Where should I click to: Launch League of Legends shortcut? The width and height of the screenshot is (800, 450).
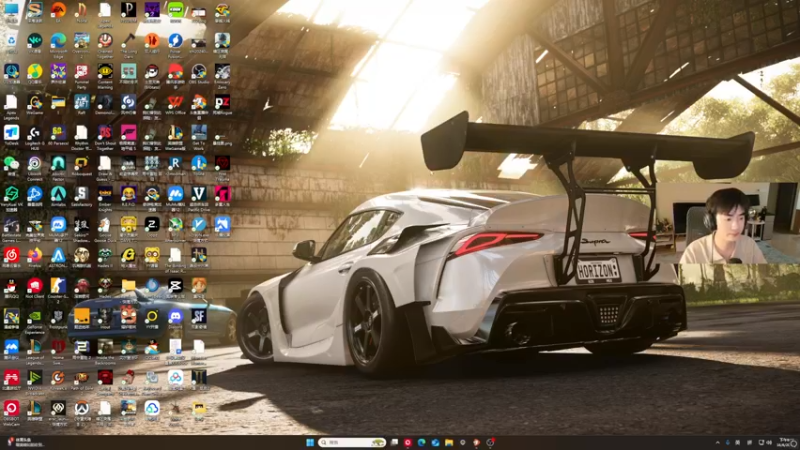coord(35,347)
